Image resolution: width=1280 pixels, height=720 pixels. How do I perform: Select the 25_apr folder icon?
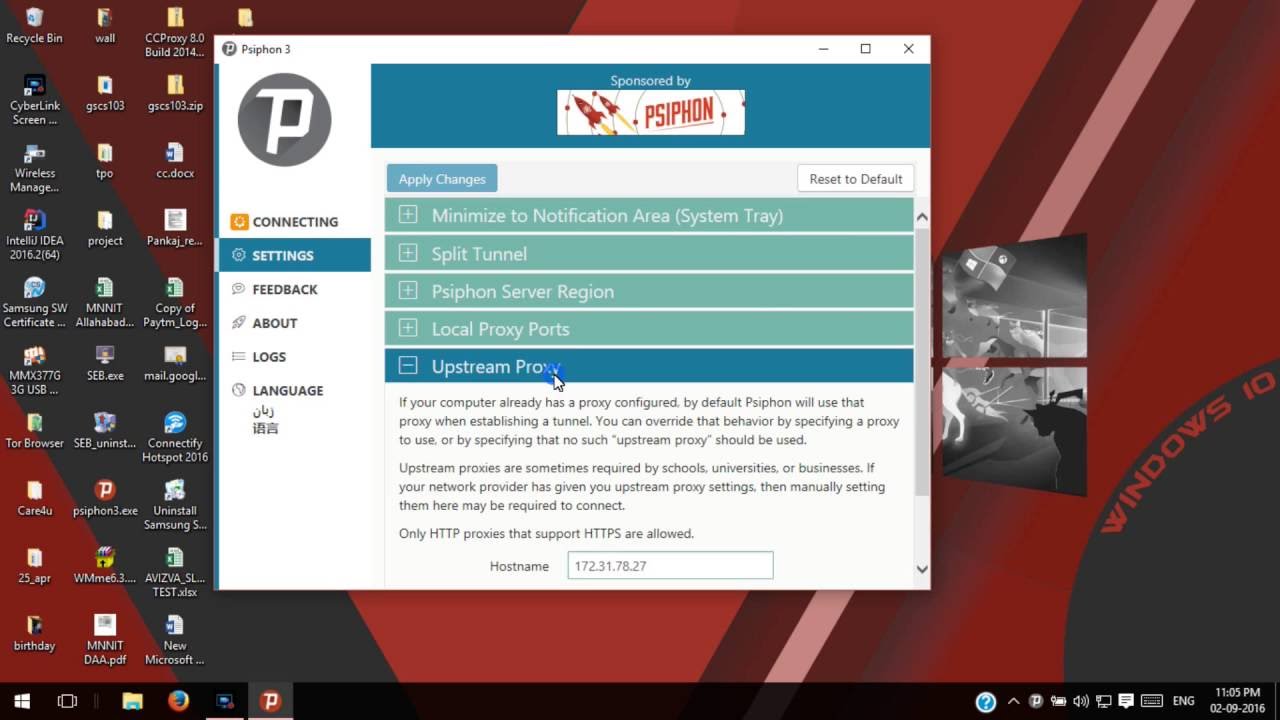click(34, 565)
